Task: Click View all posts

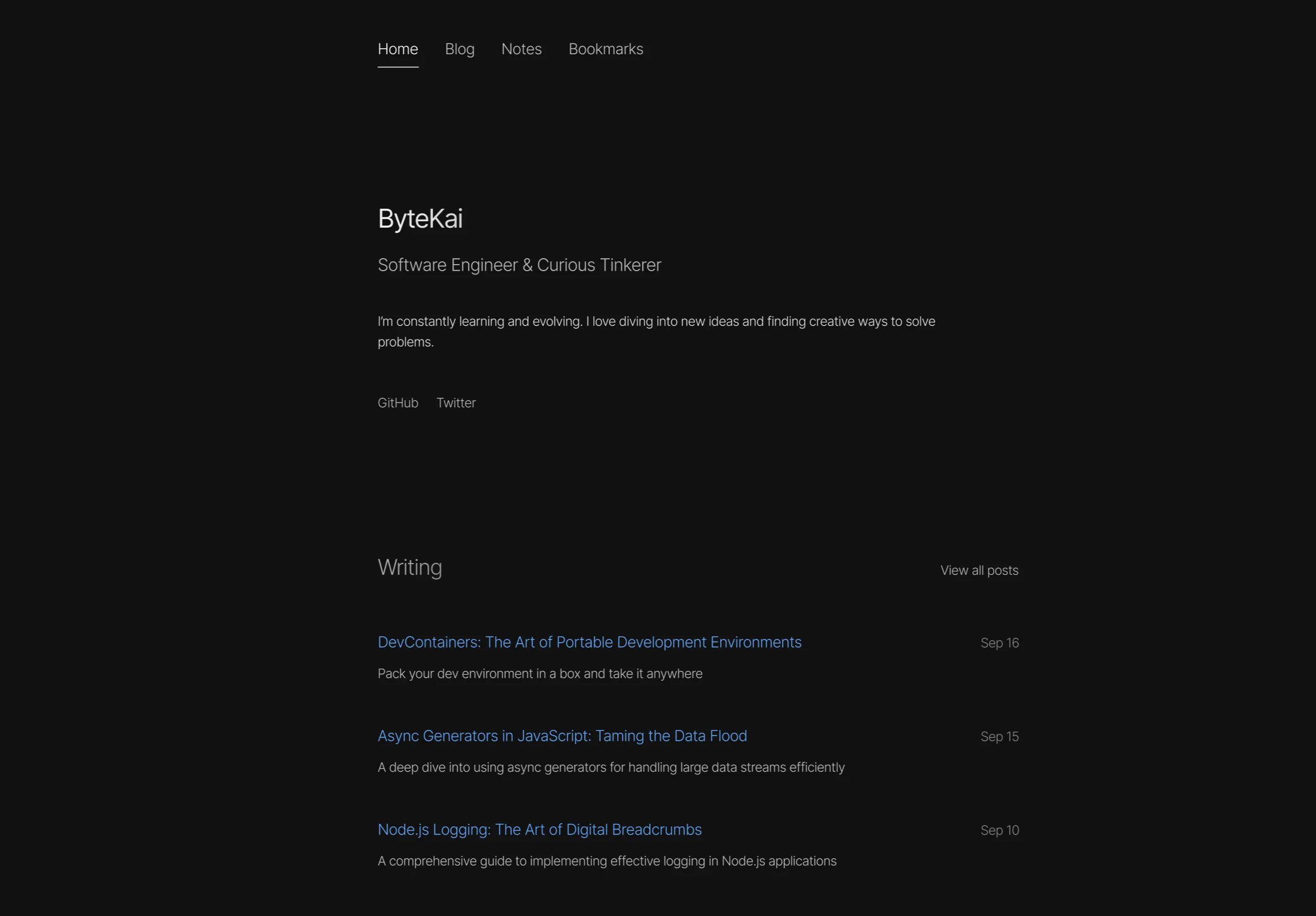Action: tap(979, 570)
